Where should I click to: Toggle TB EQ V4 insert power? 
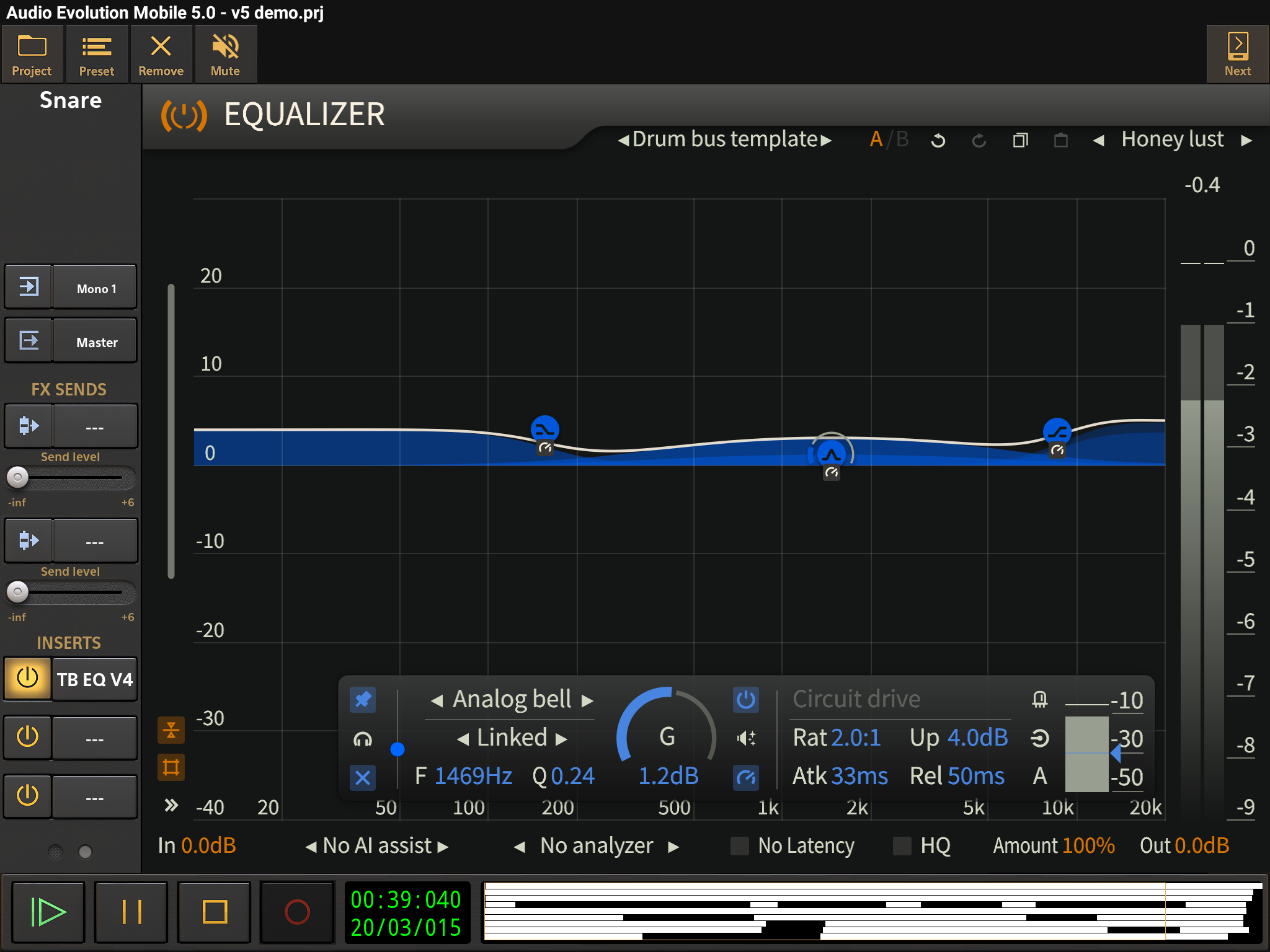click(27, 678)
